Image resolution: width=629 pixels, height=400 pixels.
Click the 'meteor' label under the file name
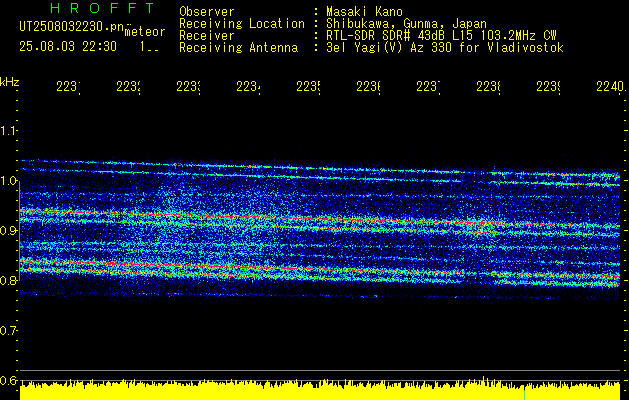click(145, 32)
